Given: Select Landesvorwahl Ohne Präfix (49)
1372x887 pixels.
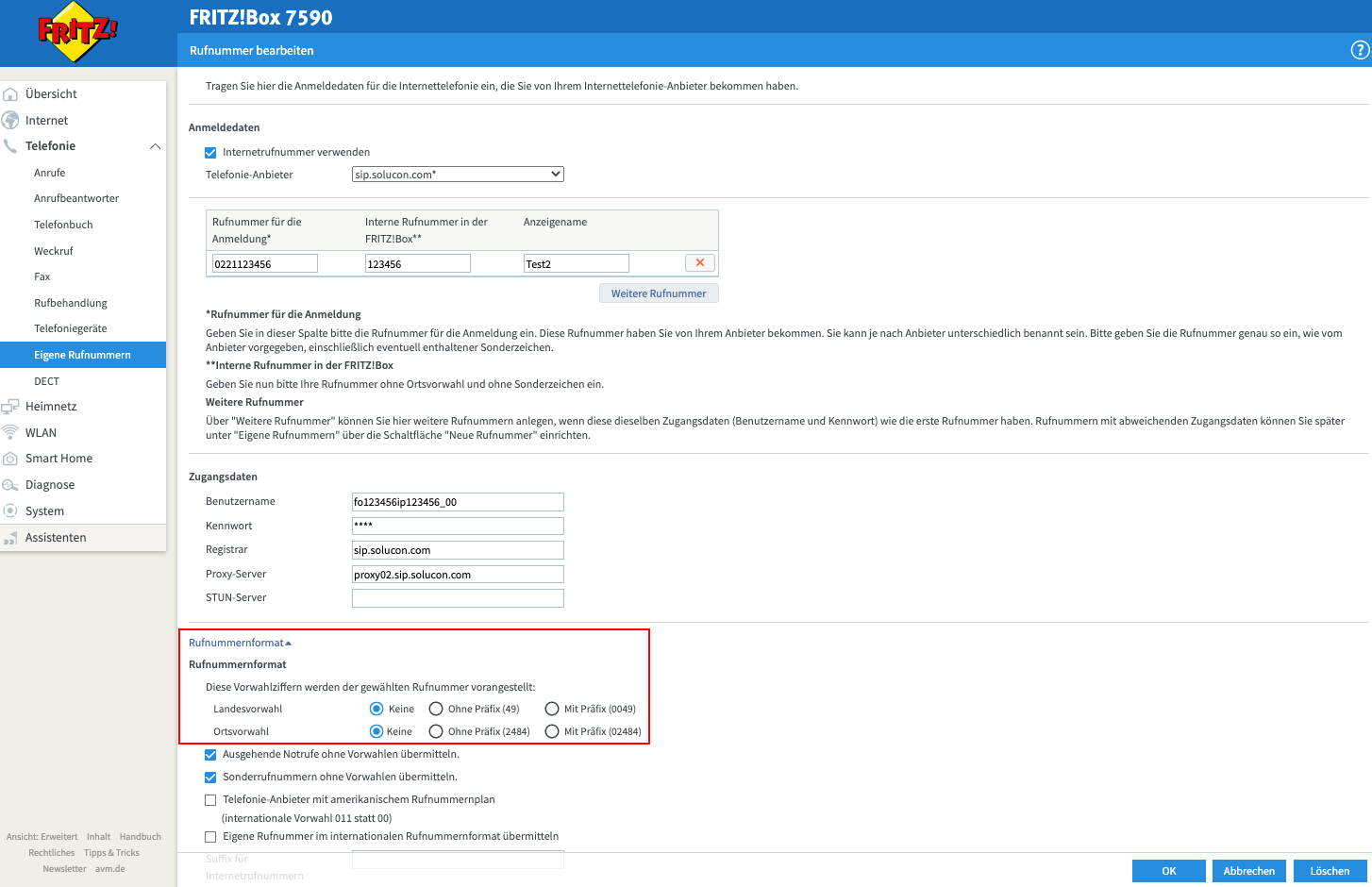Looking at the screenshot, I should tap(436, 709).
